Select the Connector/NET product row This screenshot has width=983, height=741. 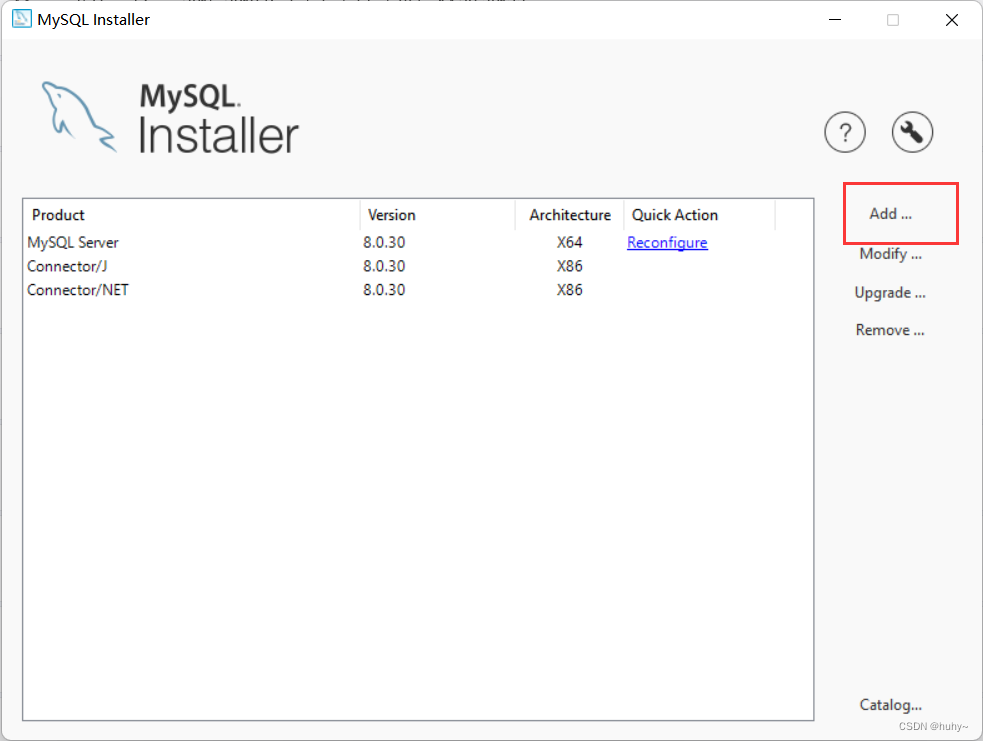pyautogui.click(x=418, y=290)
